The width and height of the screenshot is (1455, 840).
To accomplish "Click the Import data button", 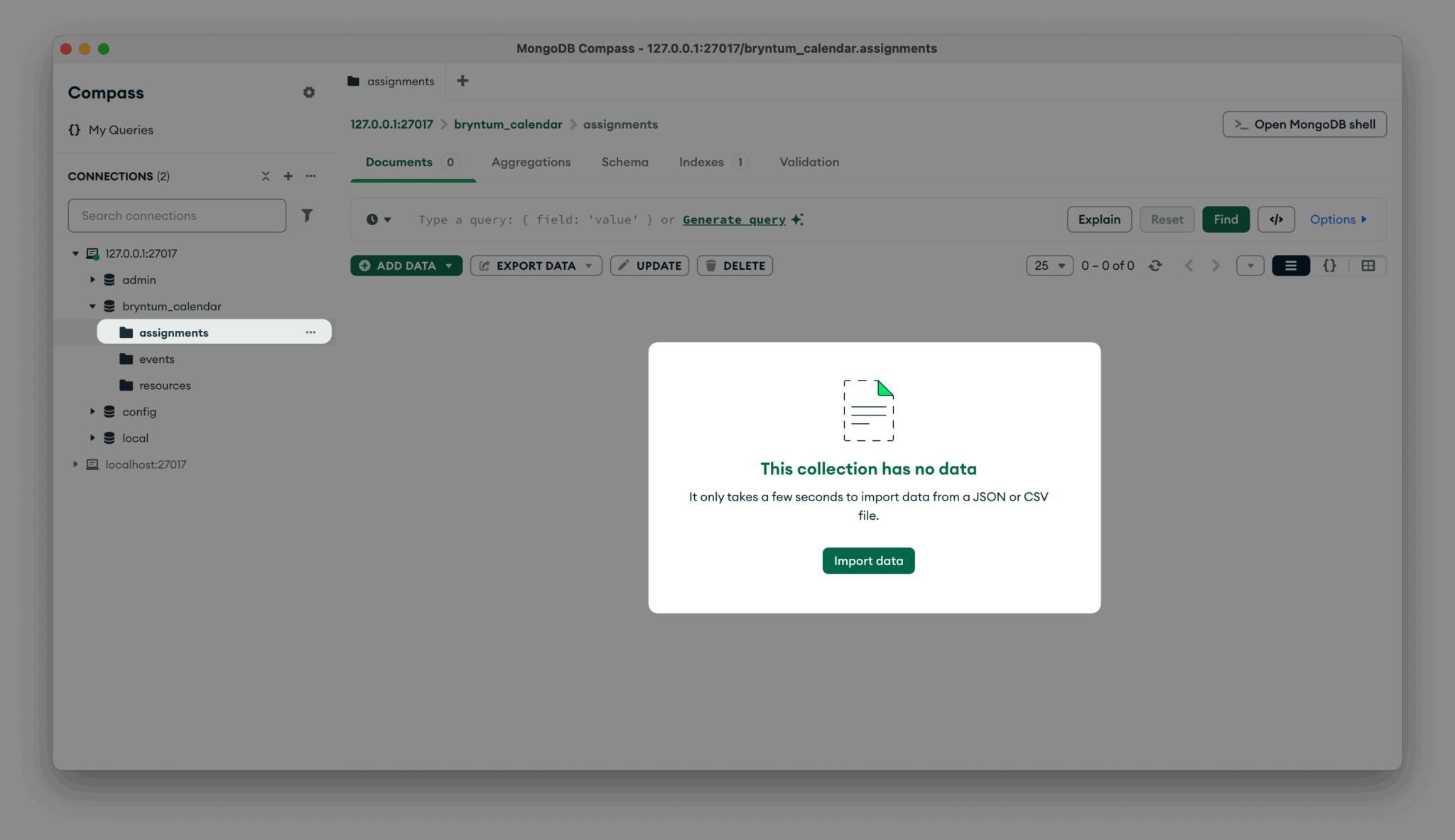I will (x=868, y=561).
